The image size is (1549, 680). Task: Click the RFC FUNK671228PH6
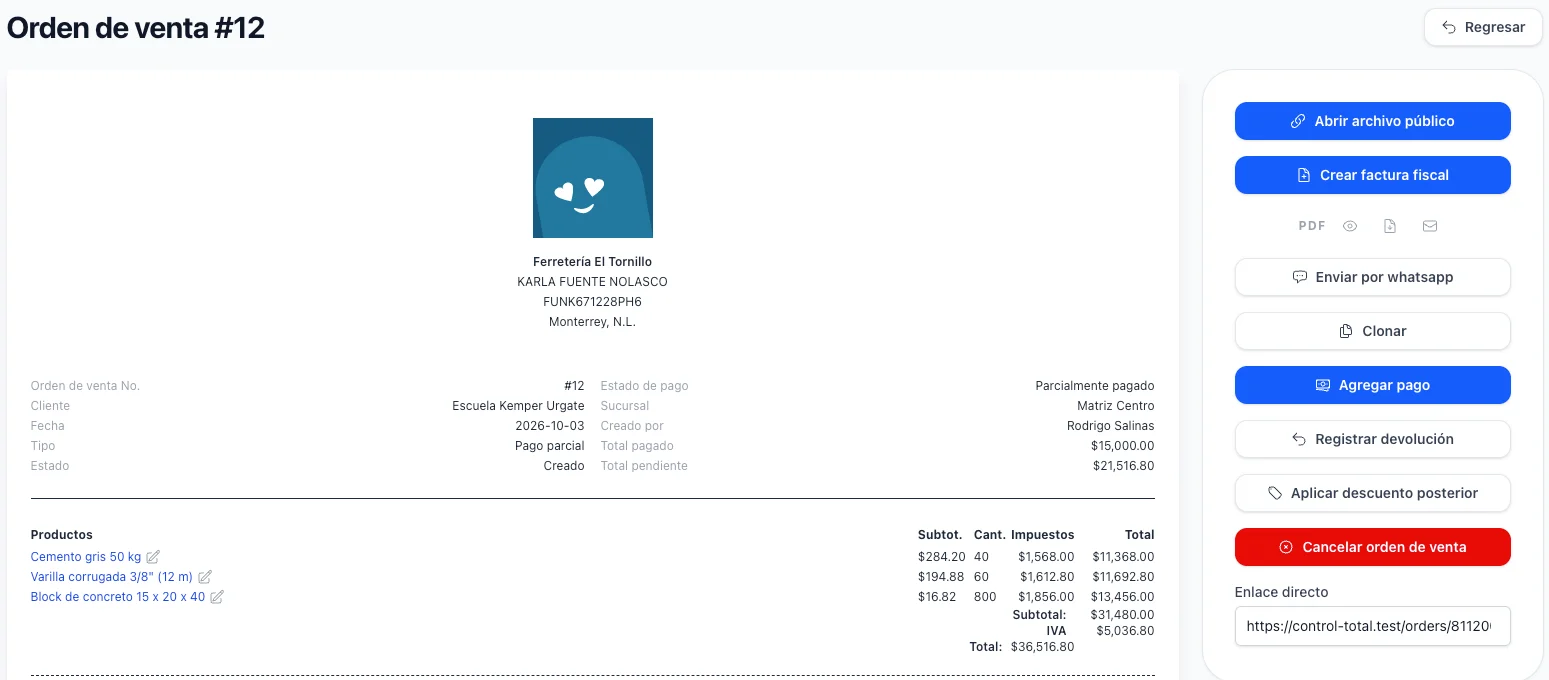(593, 302)
